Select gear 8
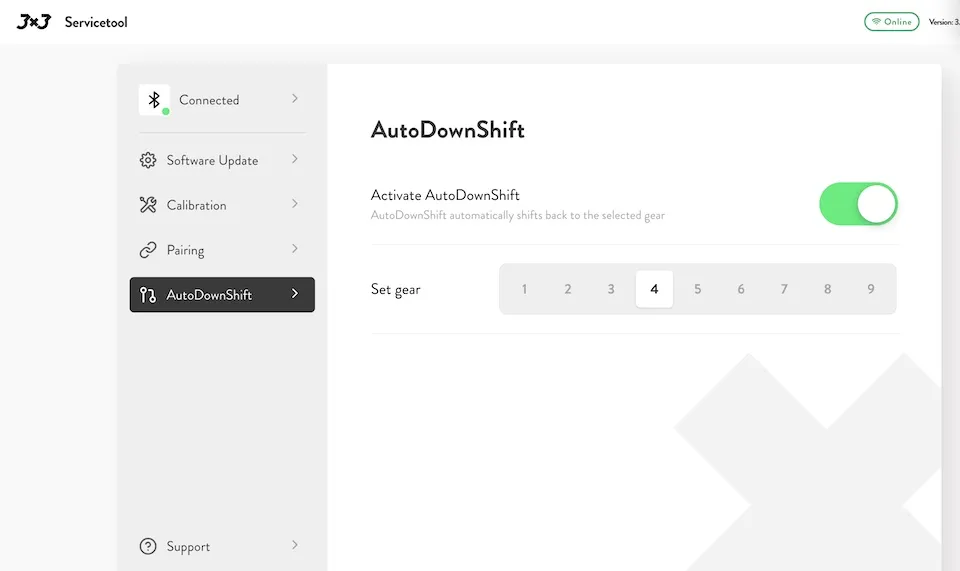 827,289
